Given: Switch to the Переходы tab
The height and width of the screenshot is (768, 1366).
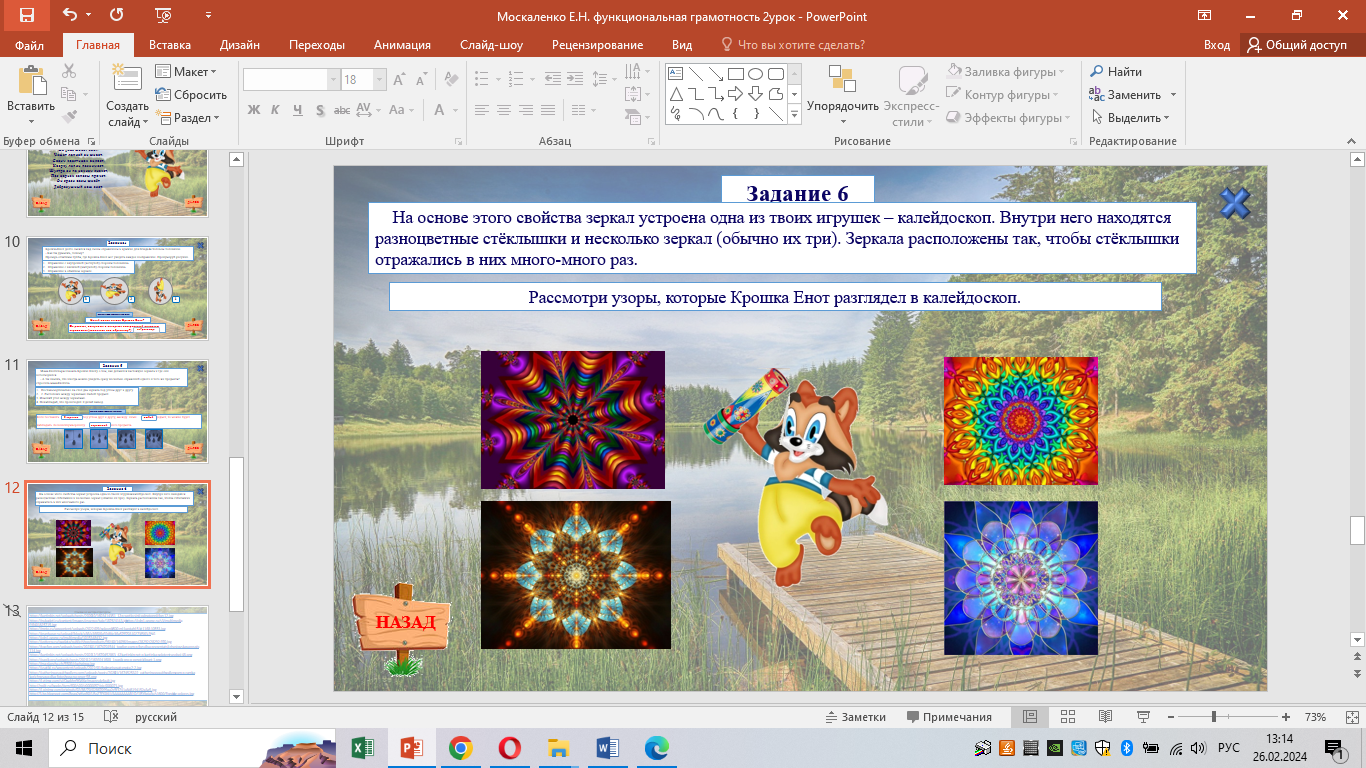Looking at the screenshot, I should pyautogui.click(x=317, y=45).
